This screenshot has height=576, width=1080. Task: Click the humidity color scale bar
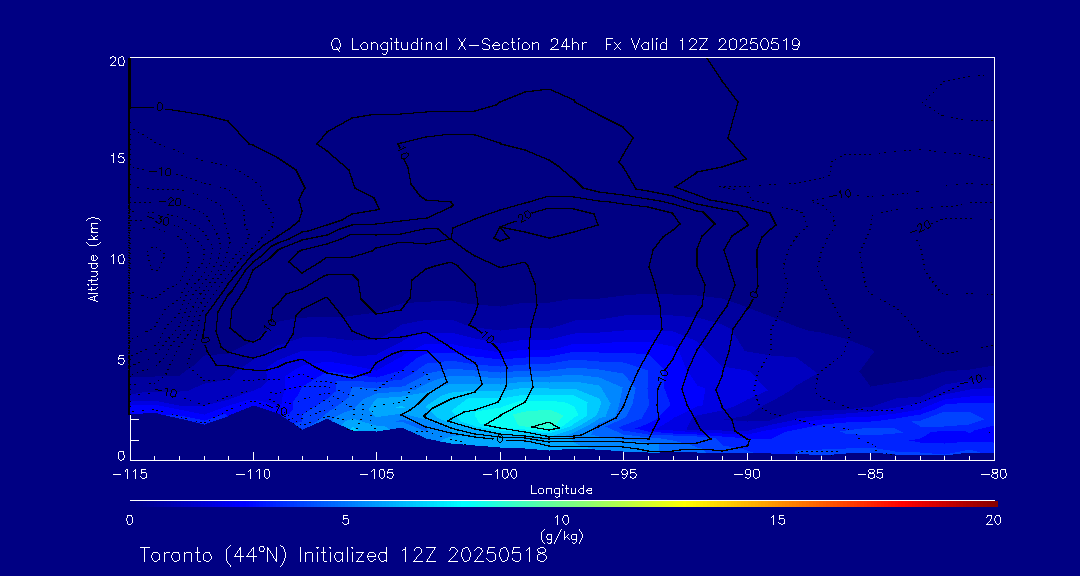click(x=563, y=504)
